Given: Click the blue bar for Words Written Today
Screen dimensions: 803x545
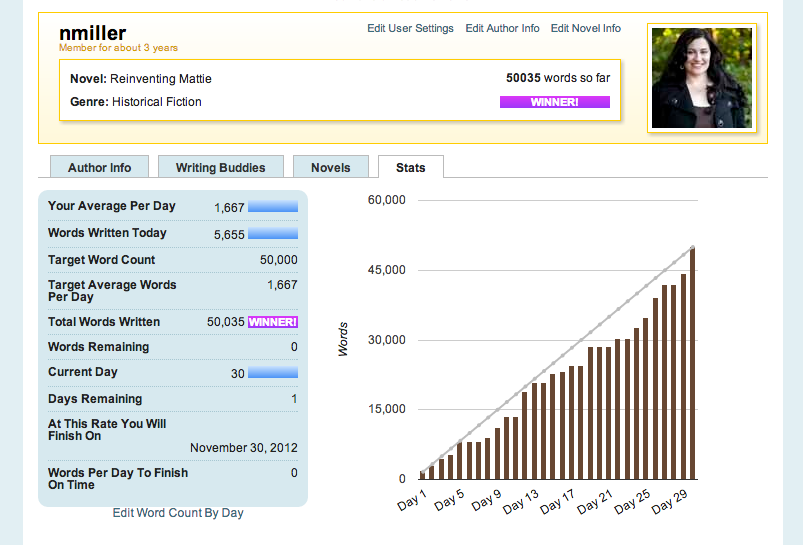Looking at the screenshot, I should (x=273, y=234).
